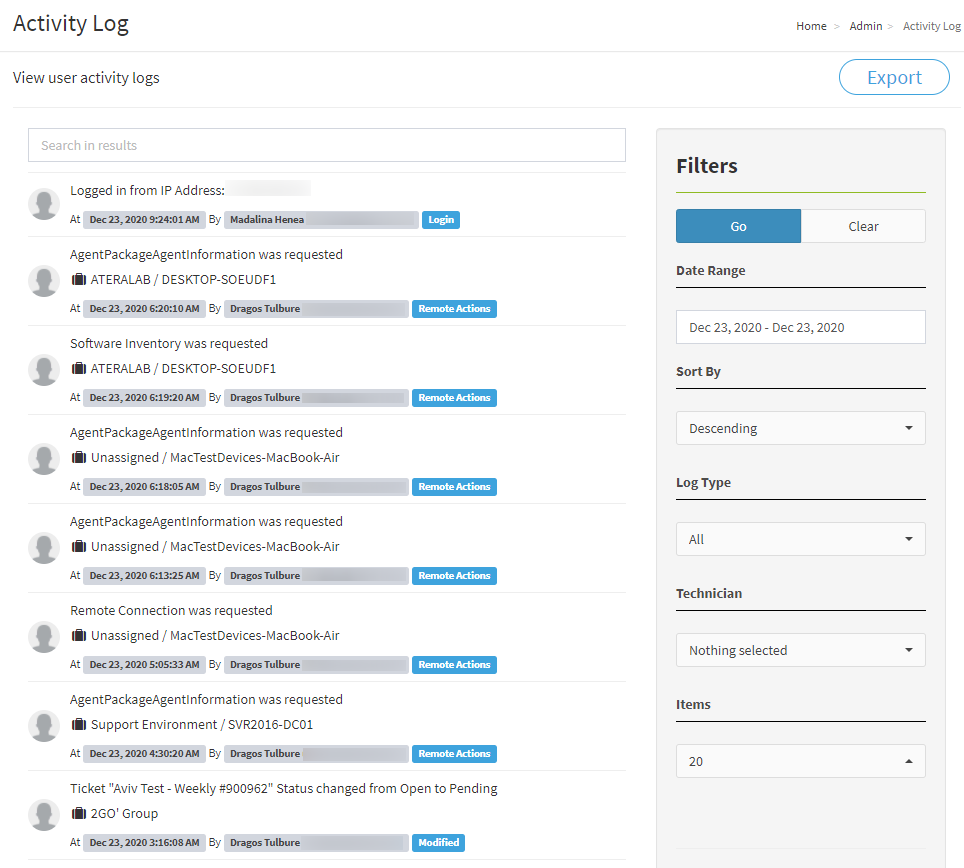Click avatar next to Software Inventory entry
The image size is (964, 868).
(x=44, y=370)
